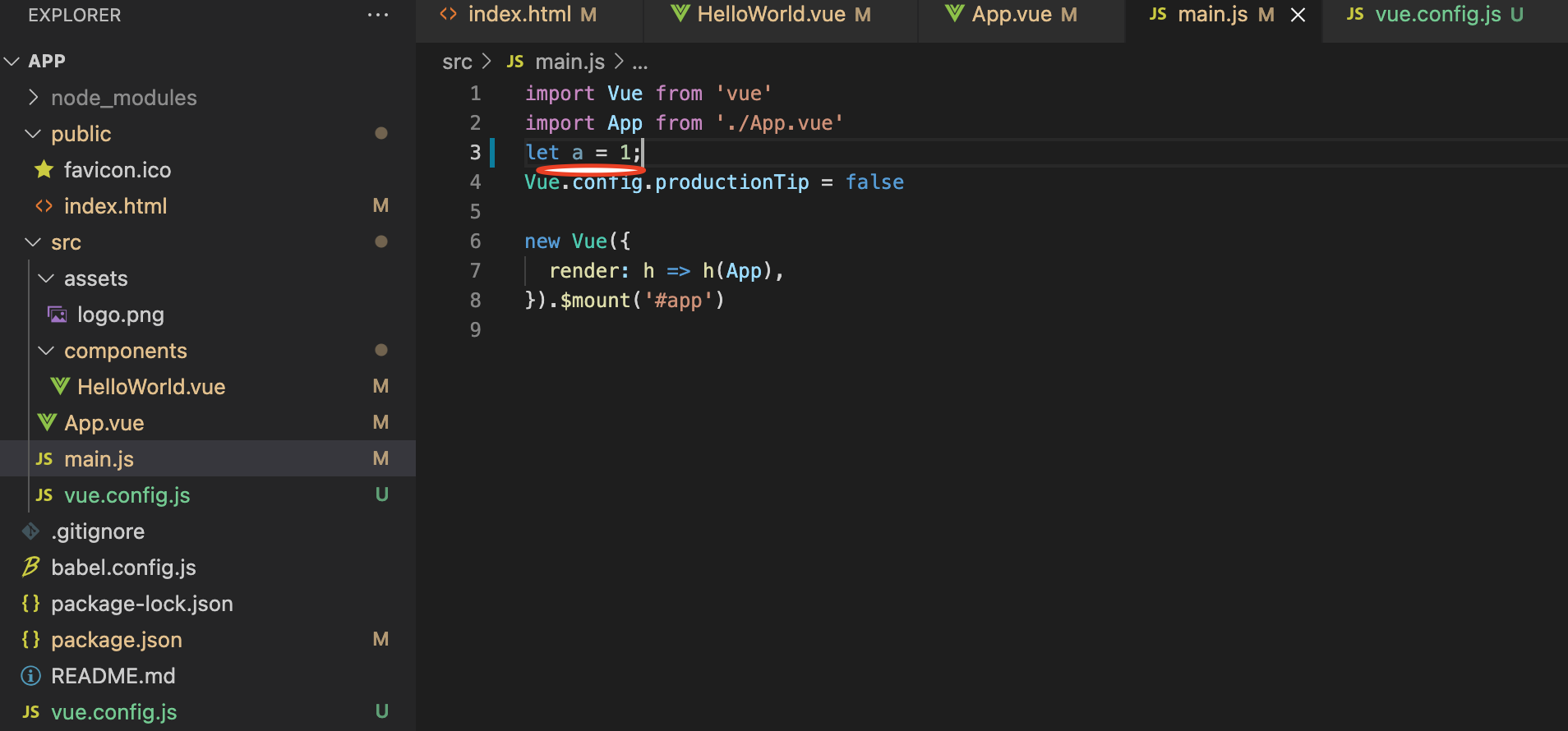Click HelloWorld.vue tab Vue icon
The height and width of the screenshot is (731, 1568).
tap(680, 13)
